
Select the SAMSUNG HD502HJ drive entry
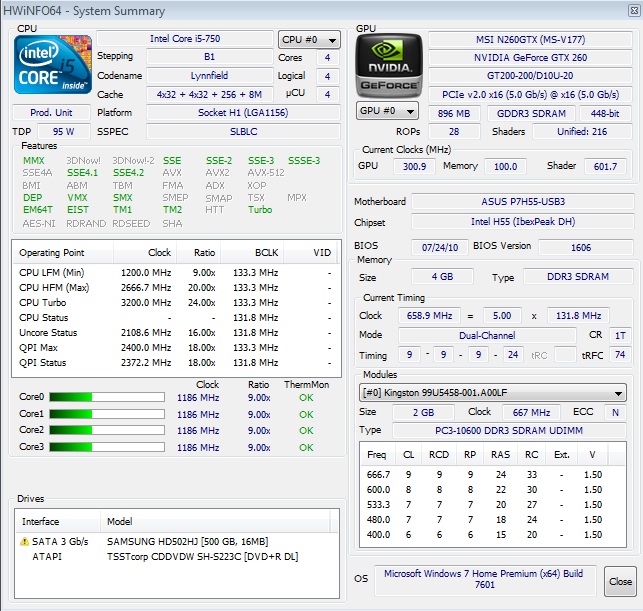click(x=177, y=542)
